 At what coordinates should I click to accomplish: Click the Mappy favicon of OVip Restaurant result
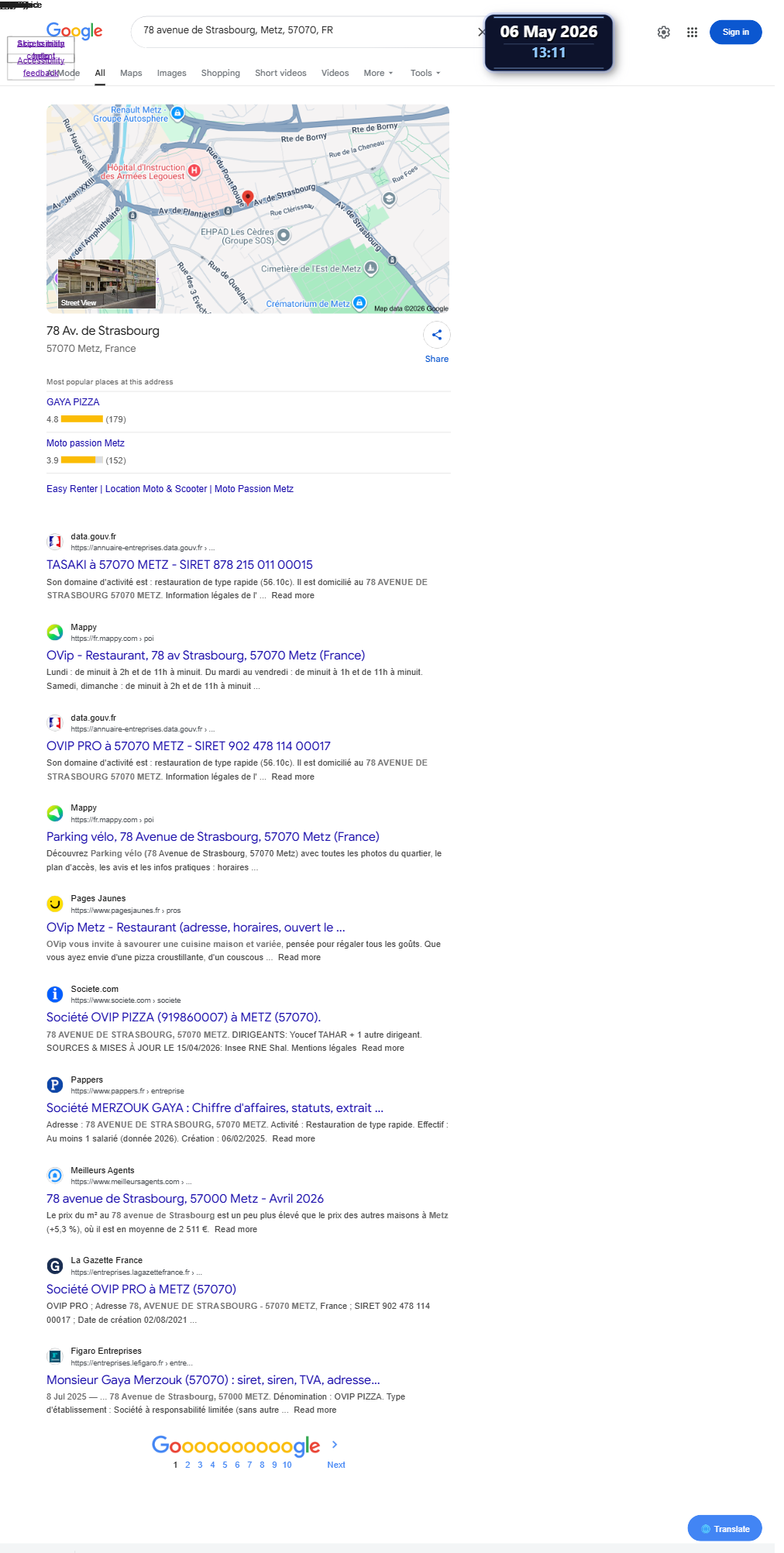point(55,632)
